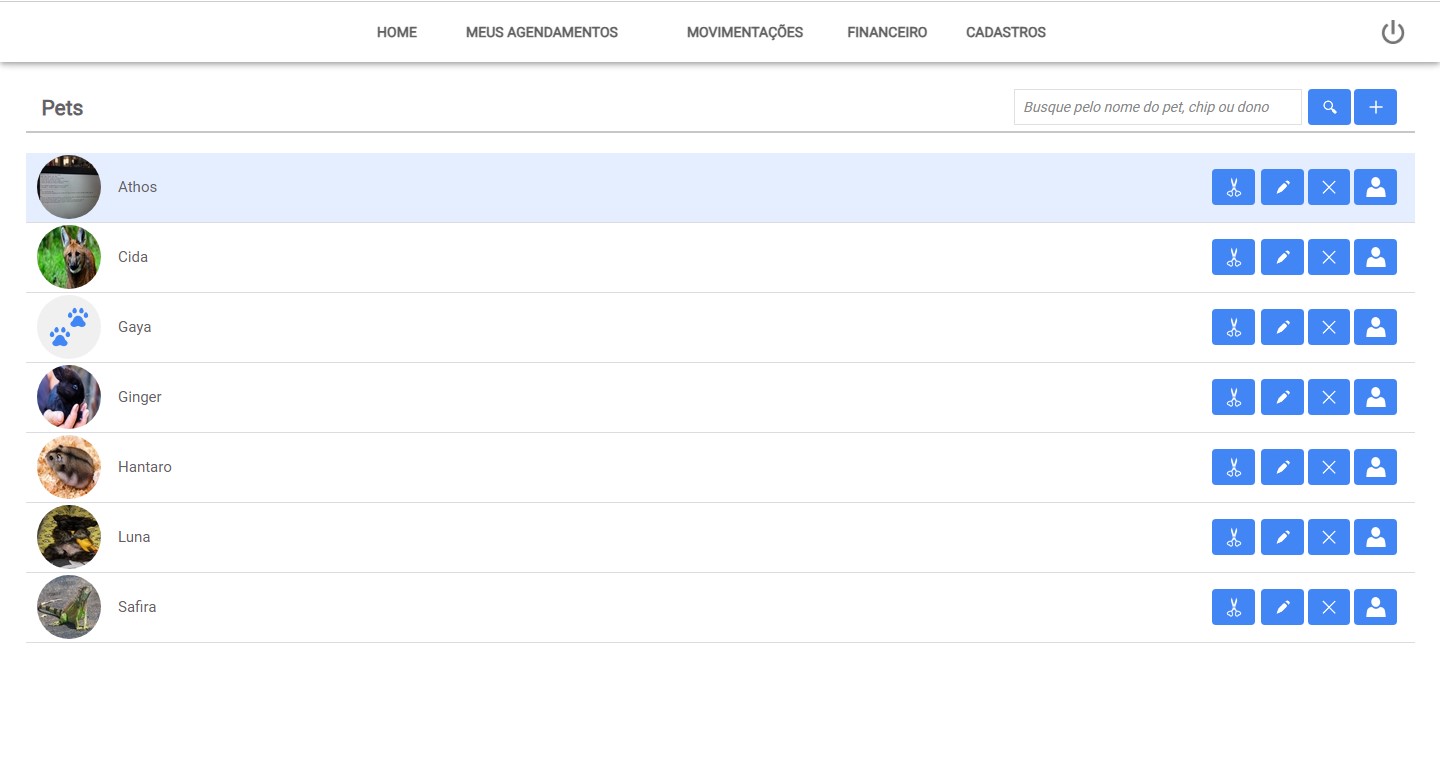This screenshot has height=773, width=1440.
Task: Select the Hantaro pet name
Action: pyautogui.click(x=145, y=467)
